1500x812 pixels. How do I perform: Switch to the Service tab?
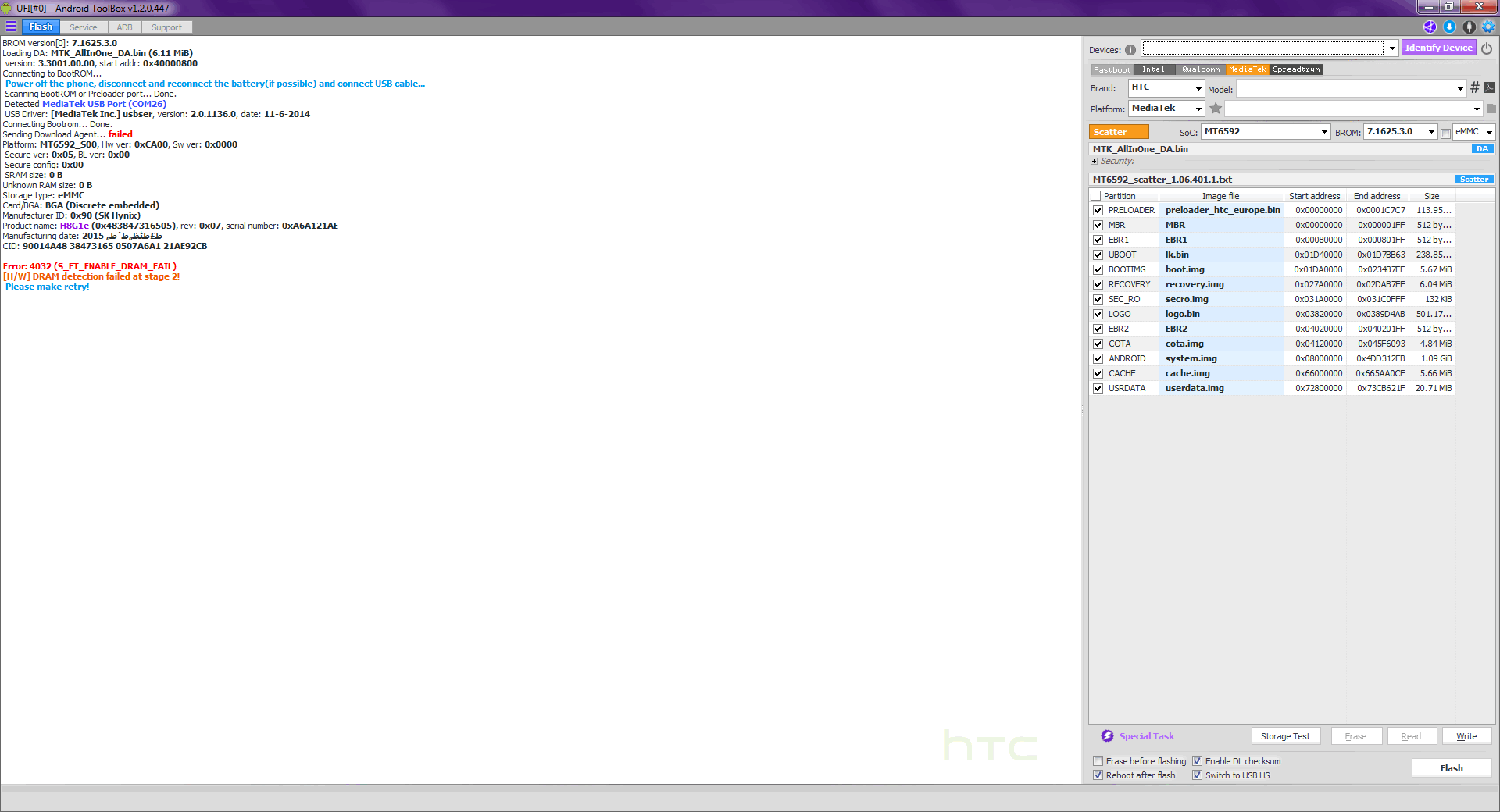coord(84,27)
